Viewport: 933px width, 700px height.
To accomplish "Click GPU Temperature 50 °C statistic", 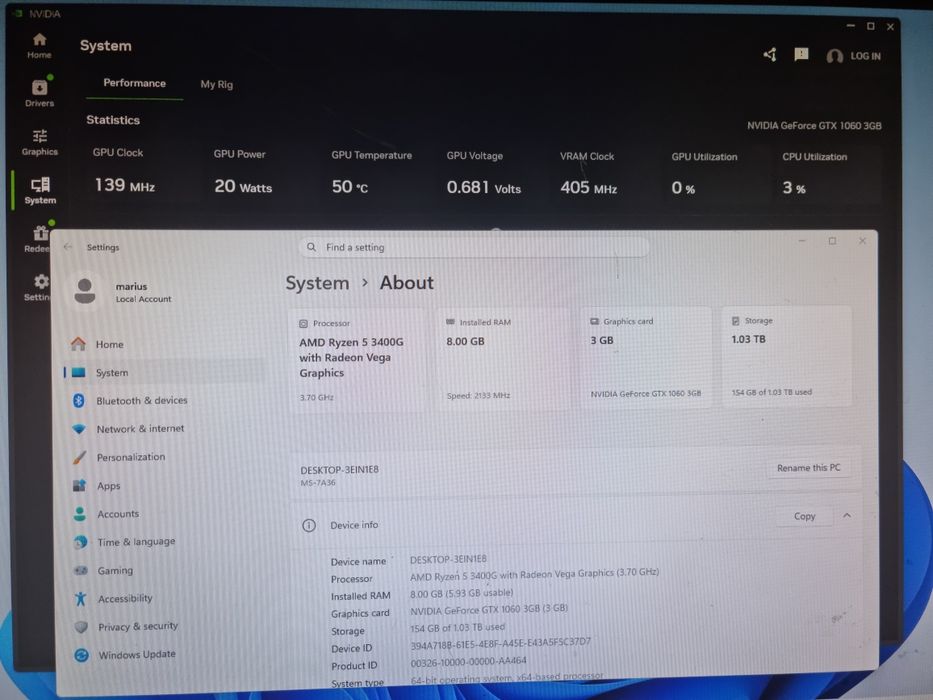I will coord(371,173).
